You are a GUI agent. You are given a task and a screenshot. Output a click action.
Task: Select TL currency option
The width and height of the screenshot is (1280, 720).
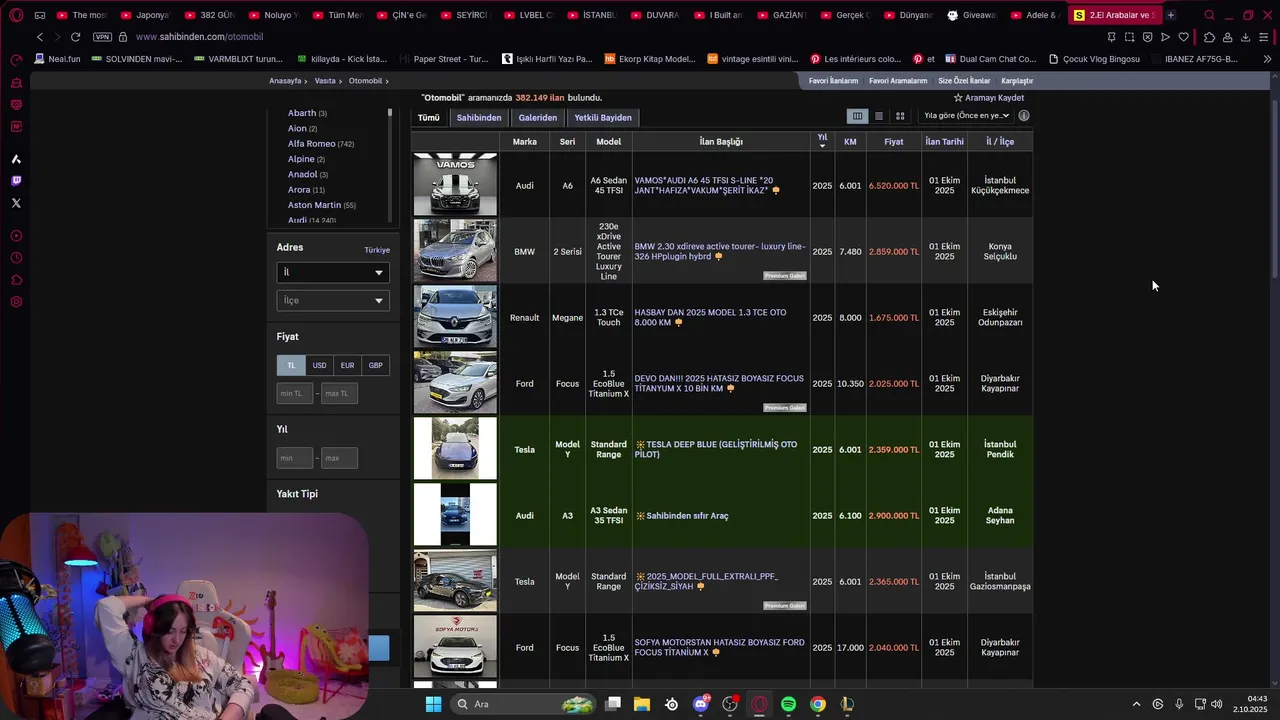pos(291,365)
